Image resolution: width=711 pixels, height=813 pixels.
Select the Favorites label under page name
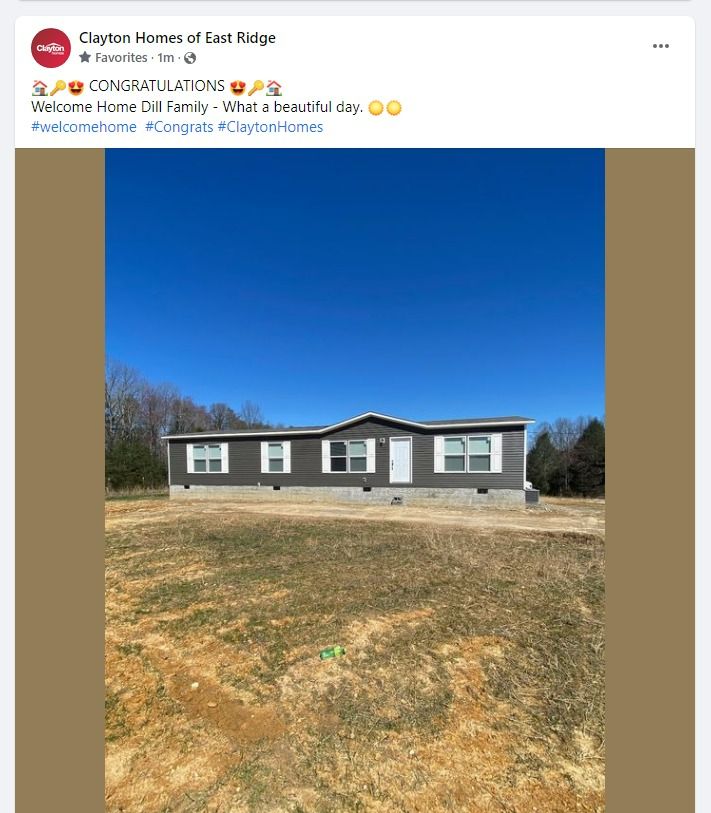[121, 58]
